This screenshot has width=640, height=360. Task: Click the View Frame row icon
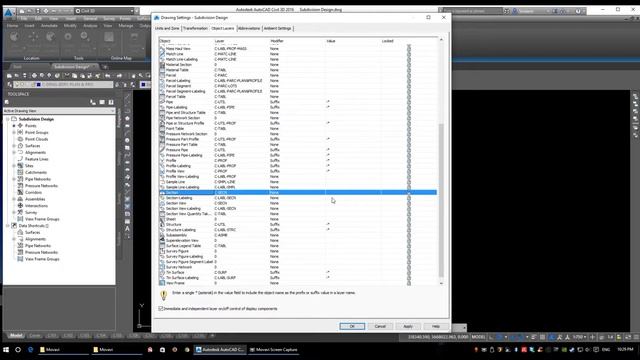point(162,283)
